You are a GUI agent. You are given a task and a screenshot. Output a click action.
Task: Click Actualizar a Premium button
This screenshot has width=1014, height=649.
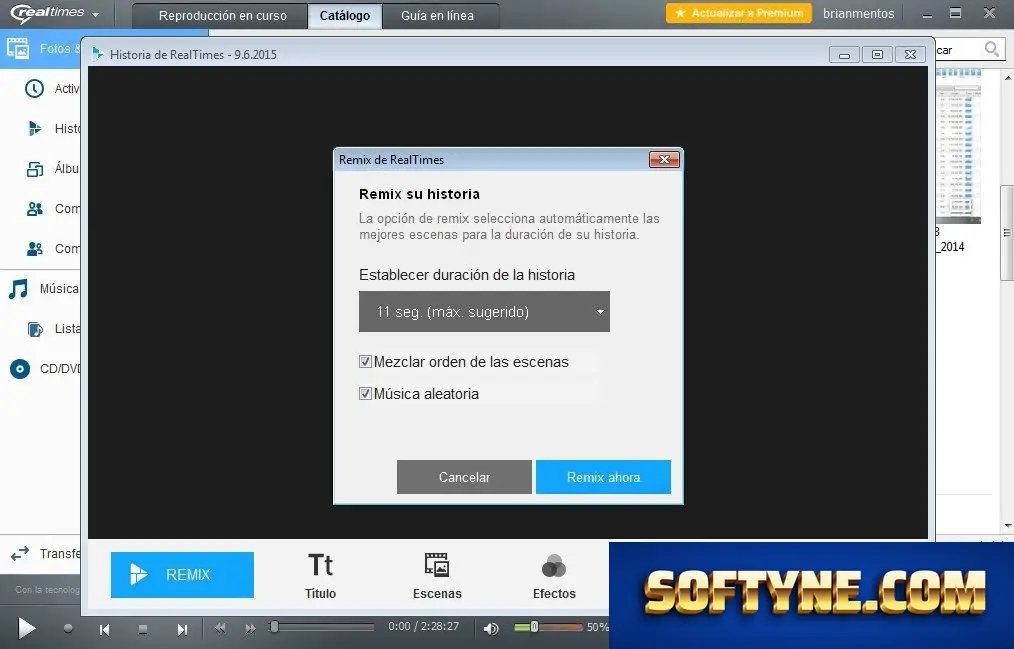[739, 13]
